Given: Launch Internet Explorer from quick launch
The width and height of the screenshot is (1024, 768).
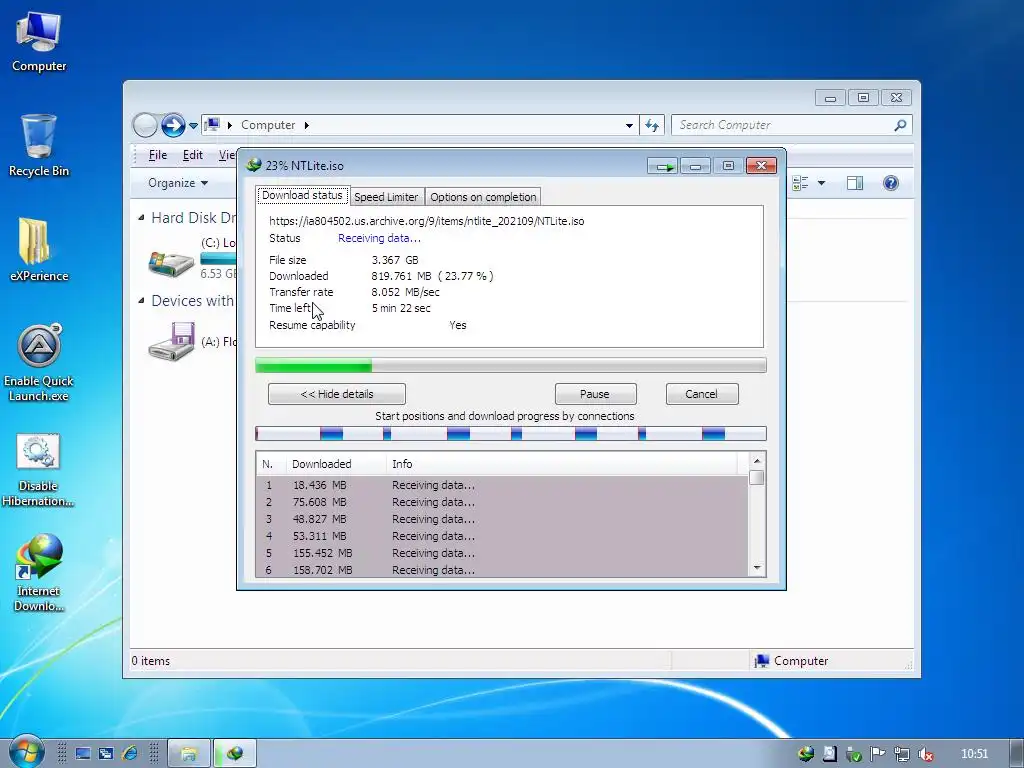Looking at the screenshot, I should pos(129,754).
